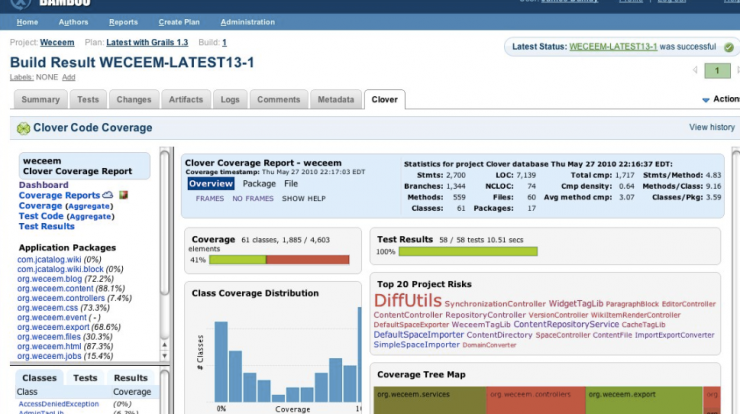740x414 pixels.
Task: Click org.weceem.export treemap block
Action: [644, 400]
